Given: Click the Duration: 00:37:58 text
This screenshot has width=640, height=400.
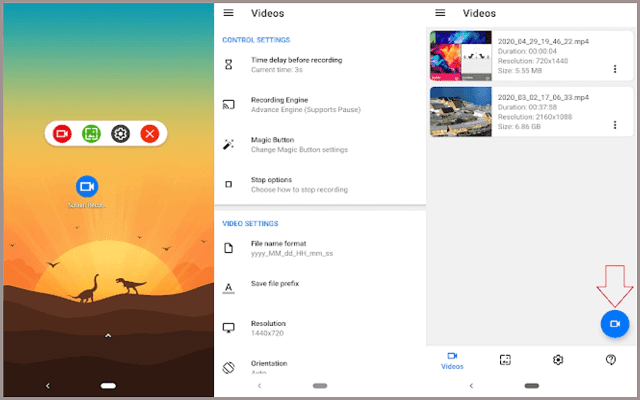Looking at the screenshot, I should (x=527, y=107).
